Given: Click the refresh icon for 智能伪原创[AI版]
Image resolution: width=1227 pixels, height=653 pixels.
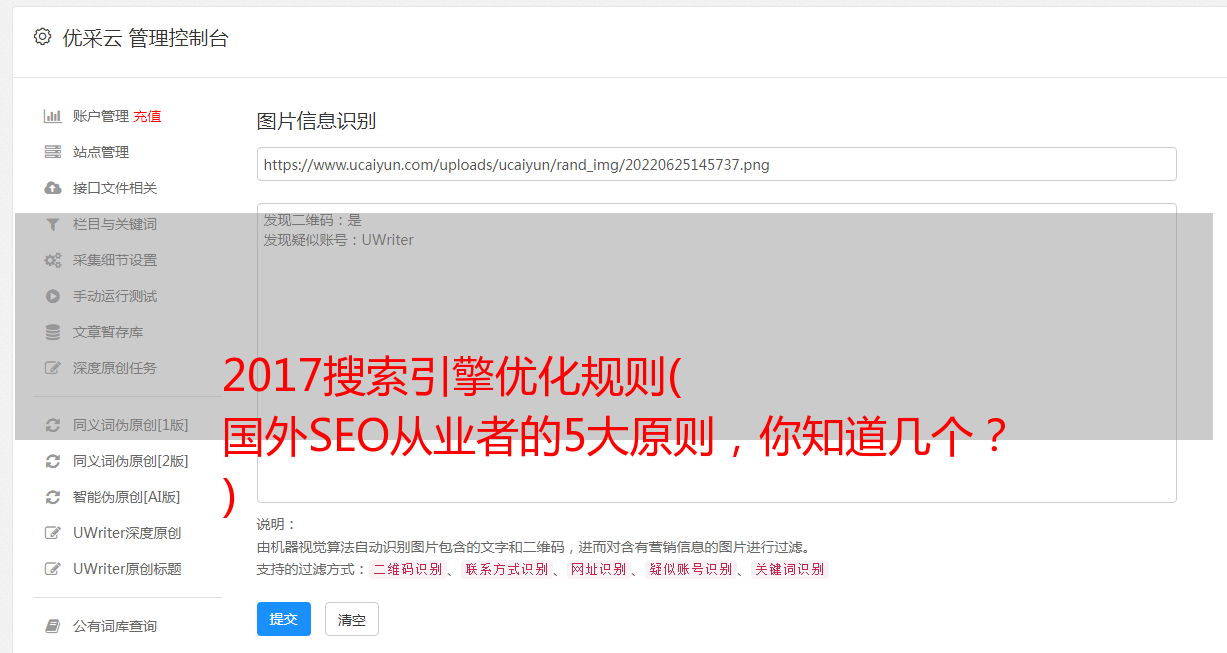Looking at the screenshot, I should (x=53, y=497).
